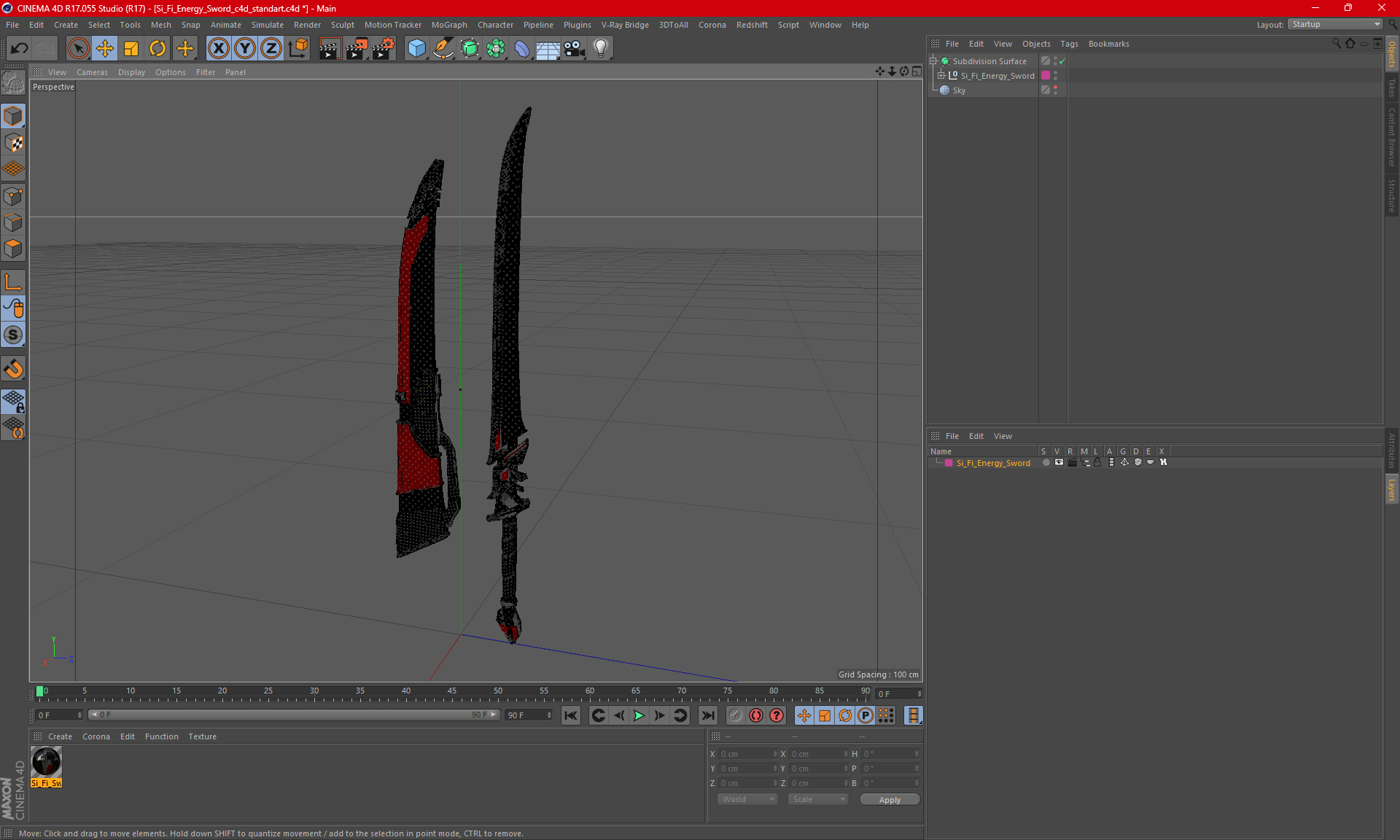Toggle Z axis lock
The image size is (1400, 840).
[x=271, y=49]
